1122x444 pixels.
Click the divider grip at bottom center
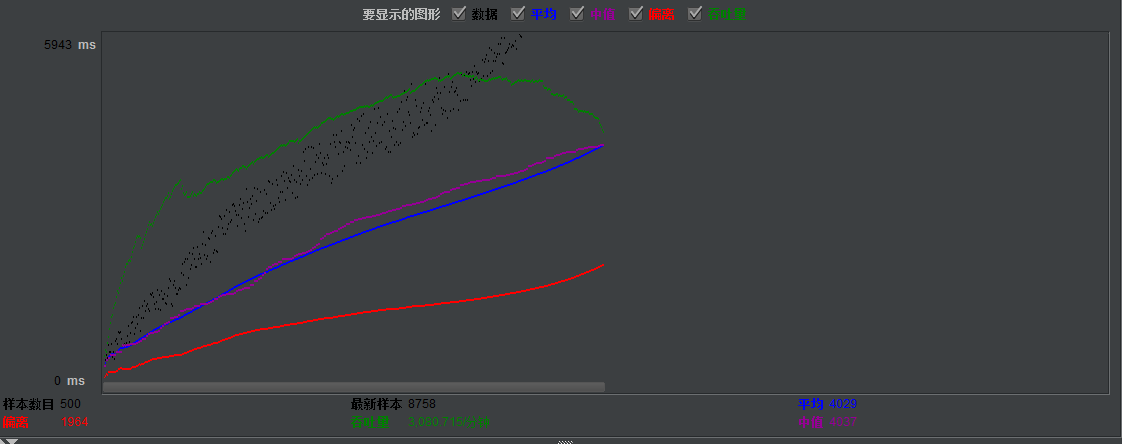[x=565, y=441]
